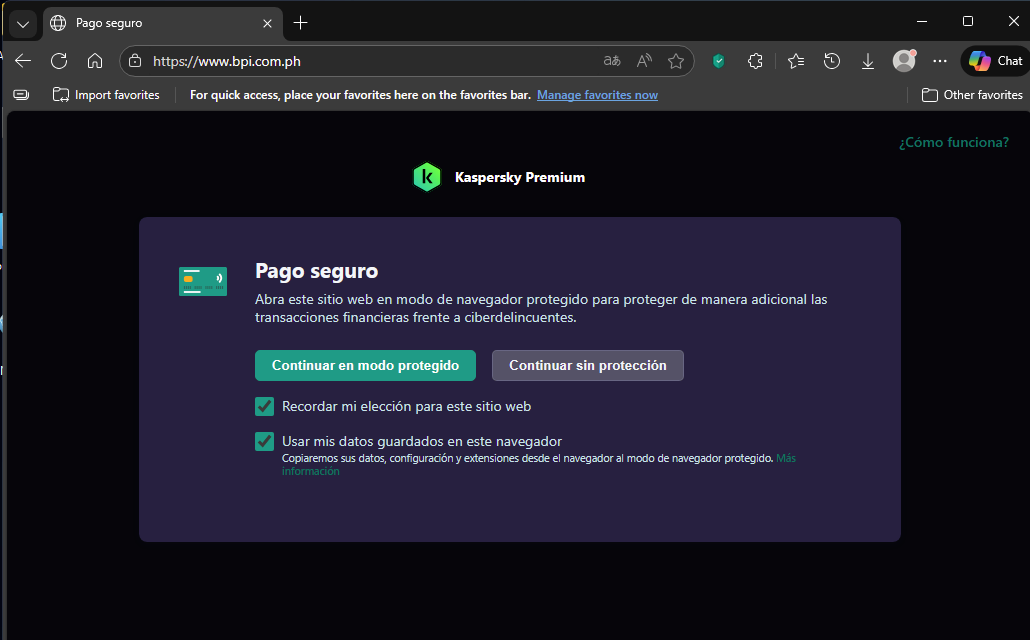Open Manage favorites now link

click(x=597, y=95)
